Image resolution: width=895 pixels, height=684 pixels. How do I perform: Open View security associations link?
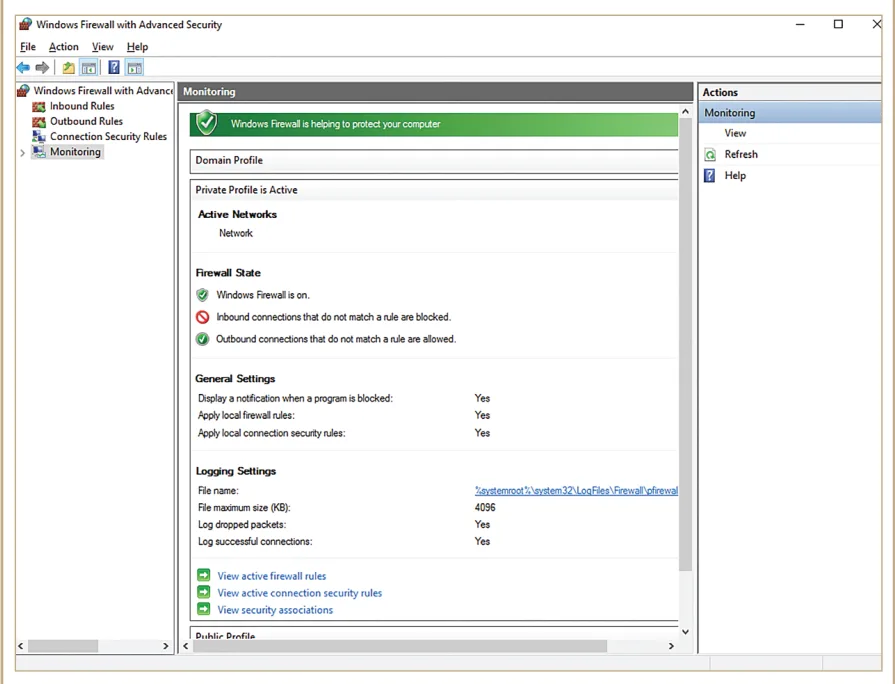point(275,610)
